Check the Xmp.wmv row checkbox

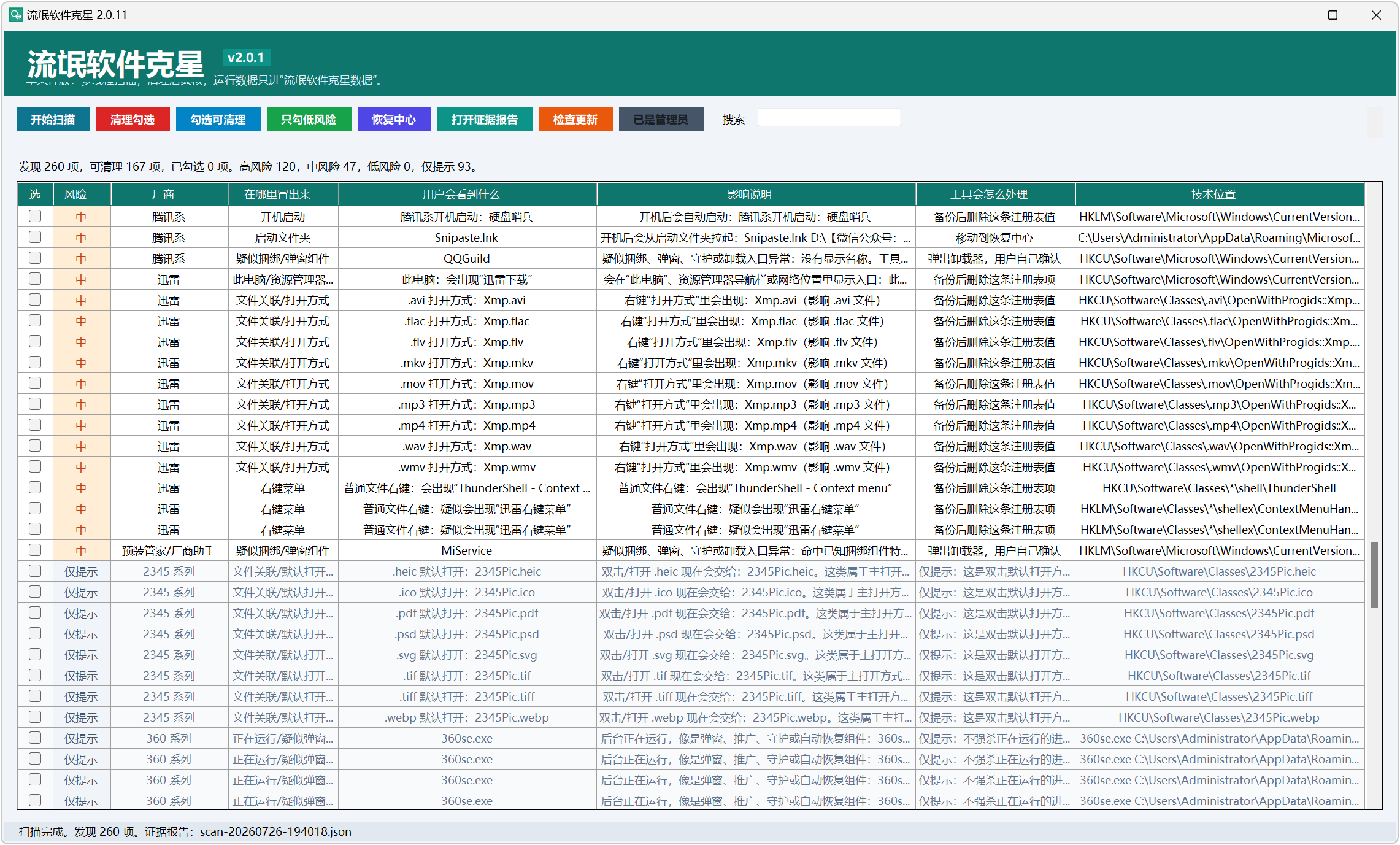(35, 467)
